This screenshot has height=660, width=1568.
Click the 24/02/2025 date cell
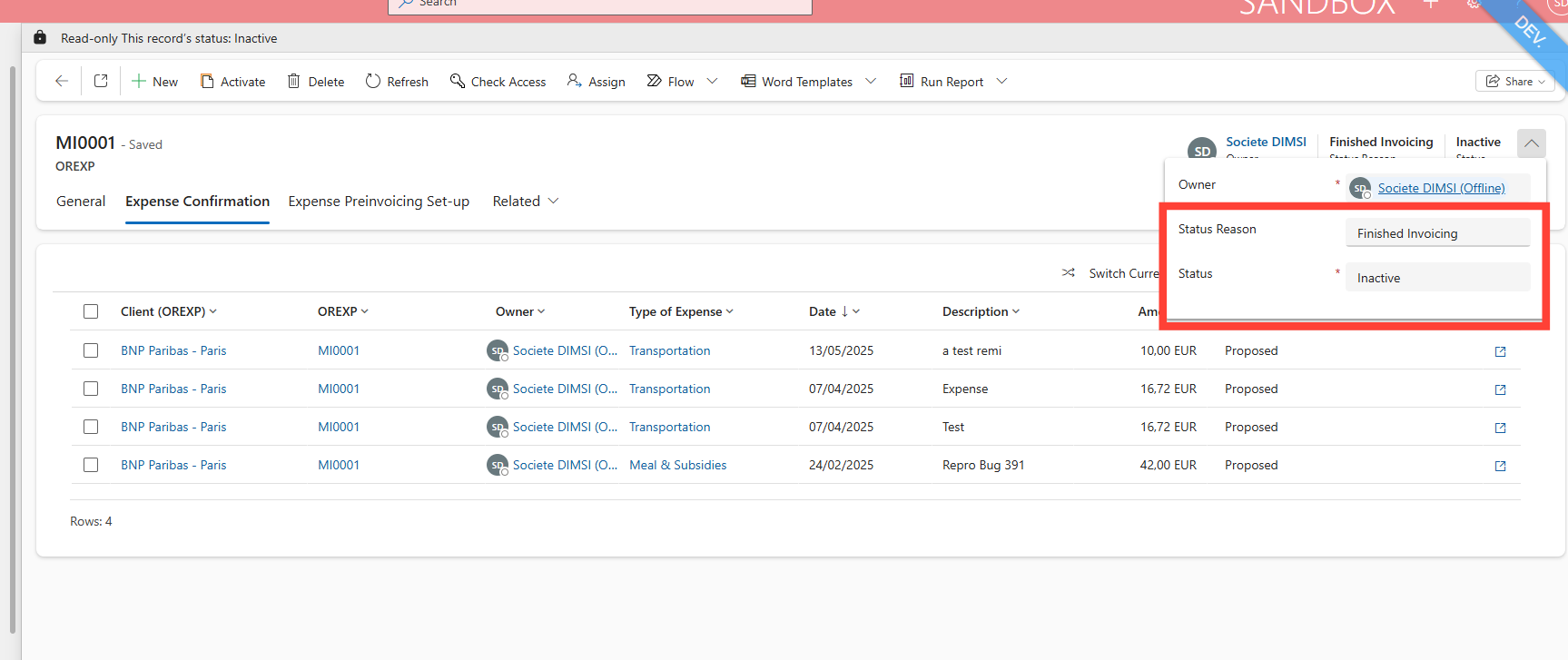click(841, 465)
